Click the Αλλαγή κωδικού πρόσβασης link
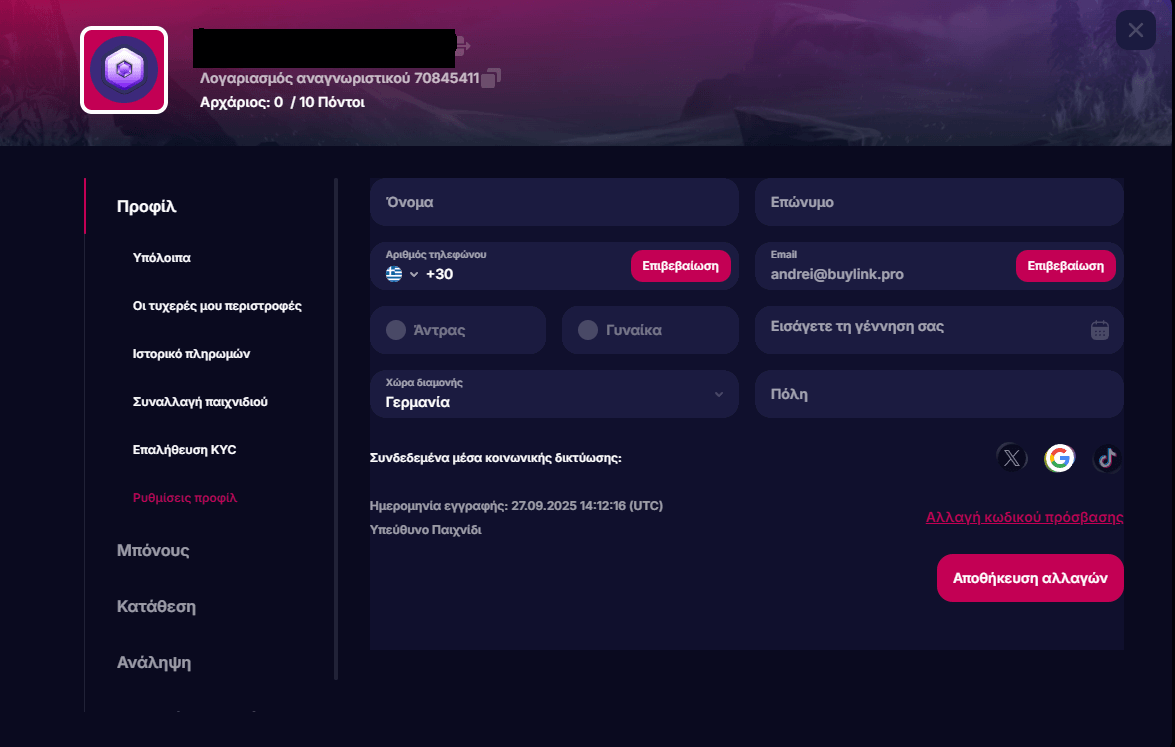This screenshot has width=1175, height=747. point(1024,517)
